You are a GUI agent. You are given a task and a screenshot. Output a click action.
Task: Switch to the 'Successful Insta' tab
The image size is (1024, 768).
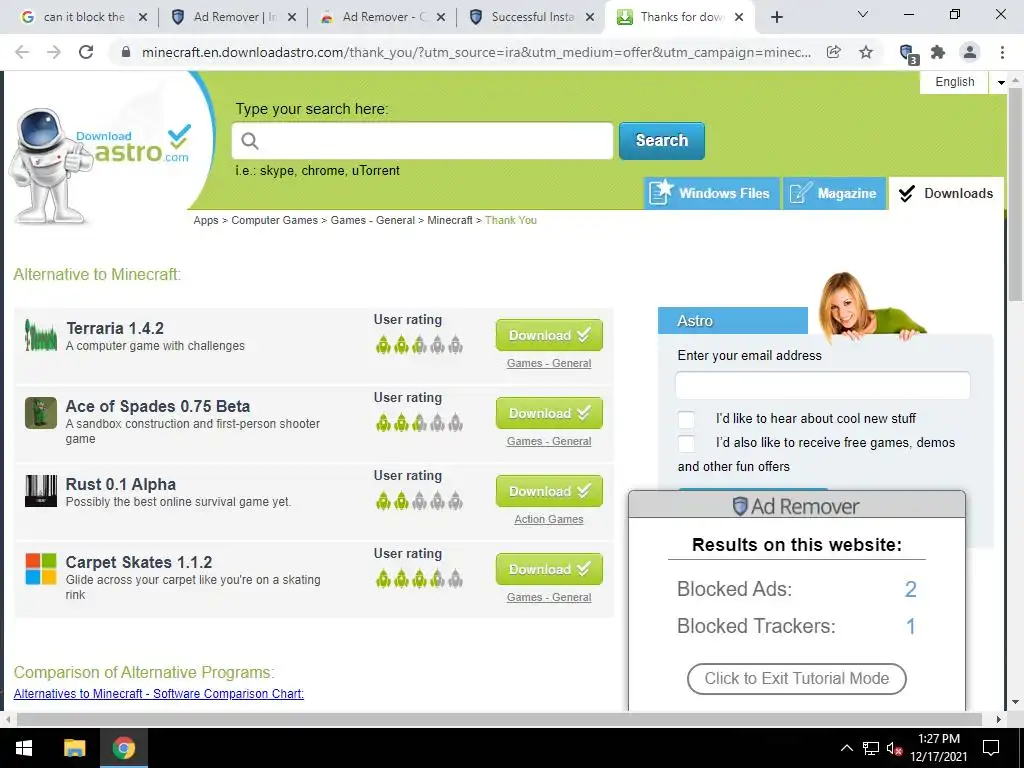(x=531, y=18)
